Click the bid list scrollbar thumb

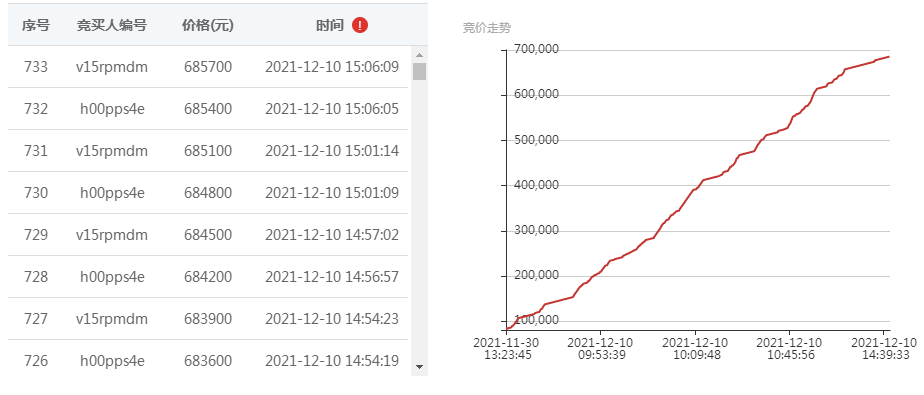(x=419, y=71)
